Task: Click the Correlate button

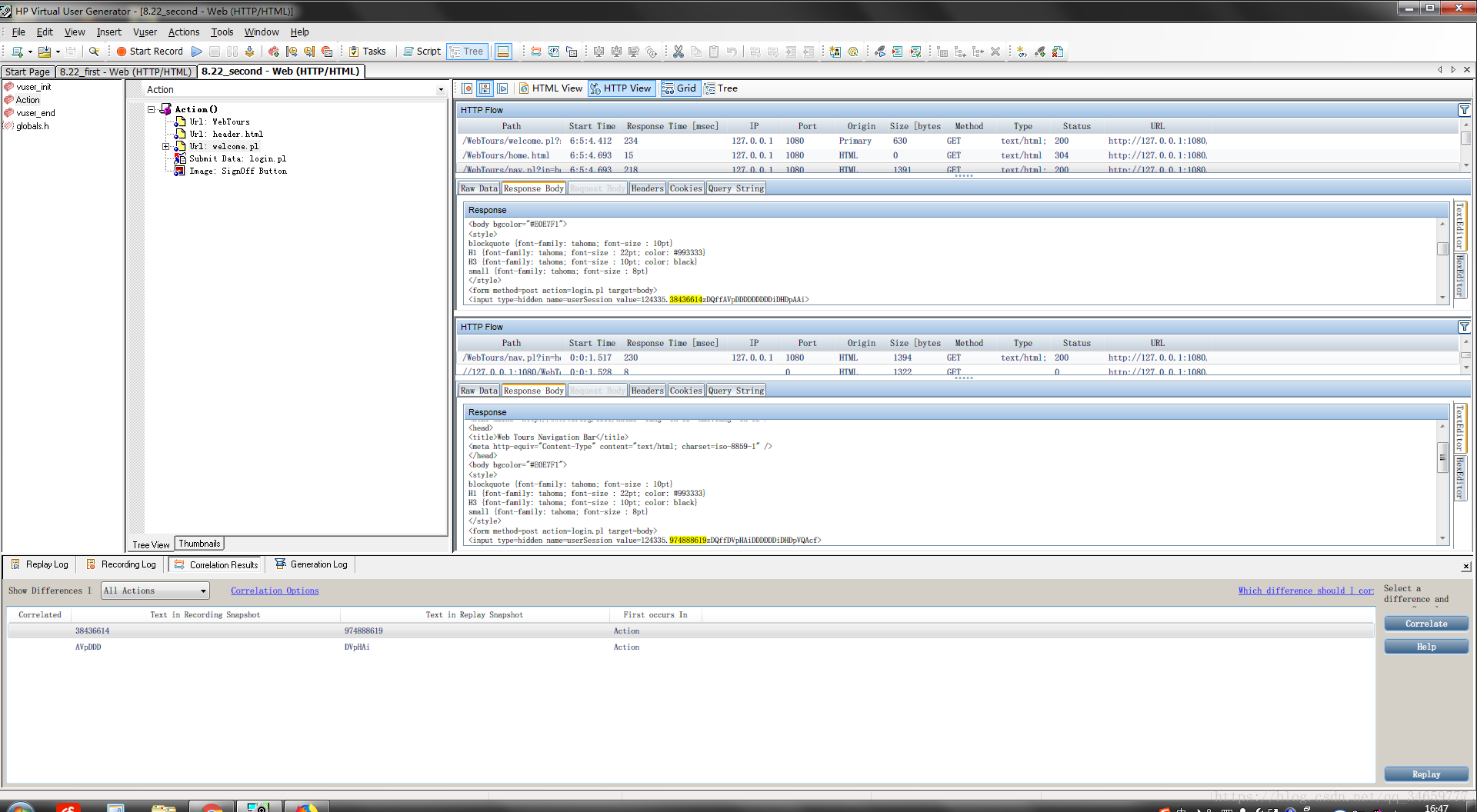Action: tap(1426, 624)
